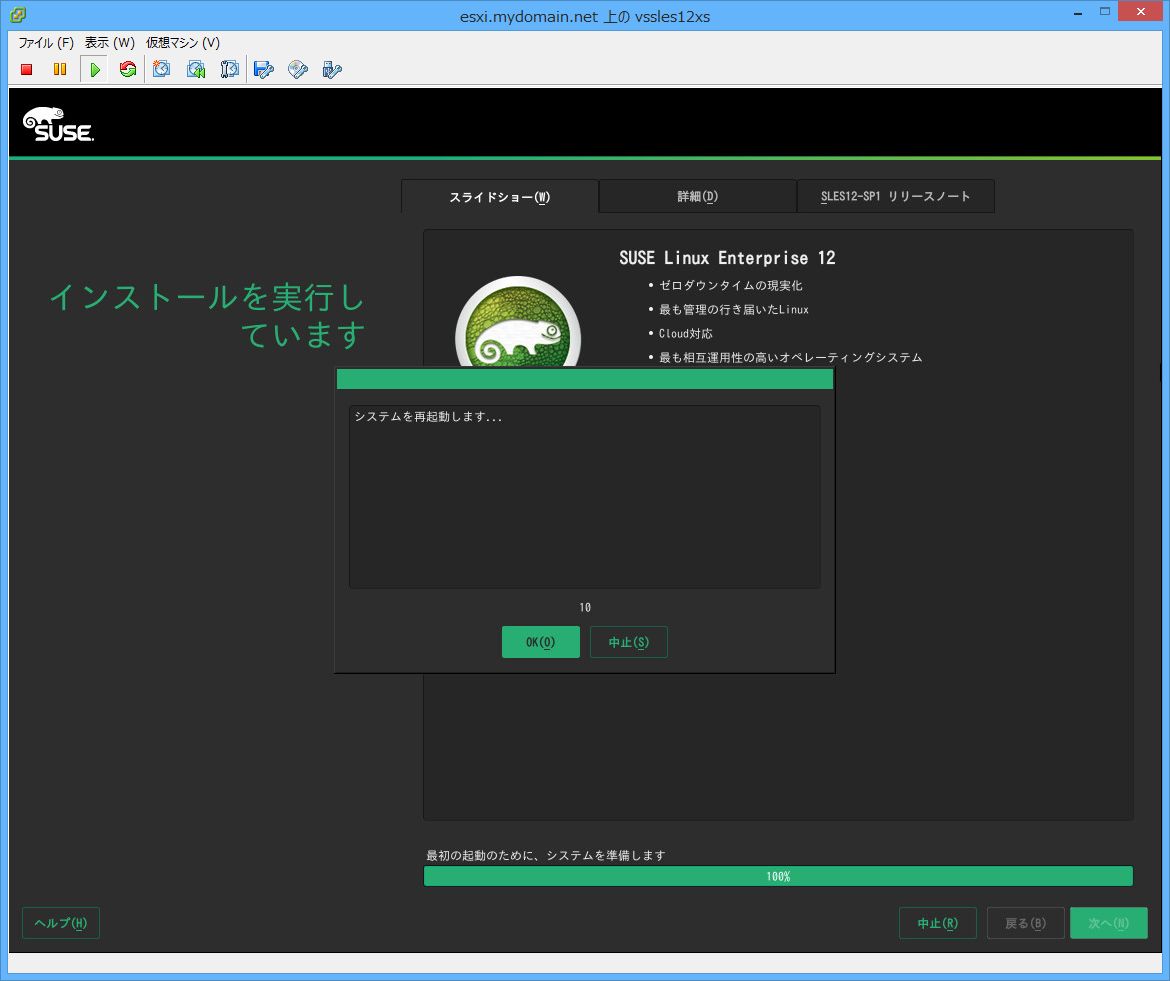Switch to the 詳細(D) tab
This screenshot has height=981, width=1170.
(698, 196)
